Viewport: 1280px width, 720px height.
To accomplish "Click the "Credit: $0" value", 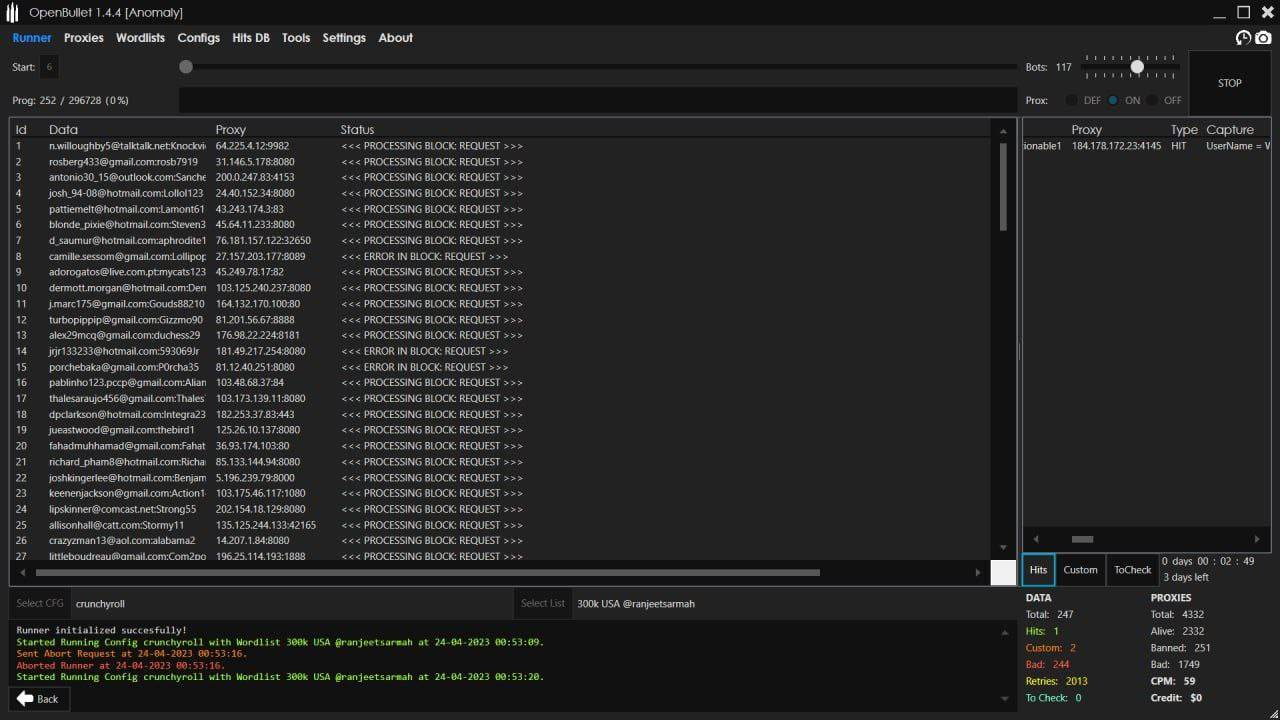I will [x=1176, y=698].
